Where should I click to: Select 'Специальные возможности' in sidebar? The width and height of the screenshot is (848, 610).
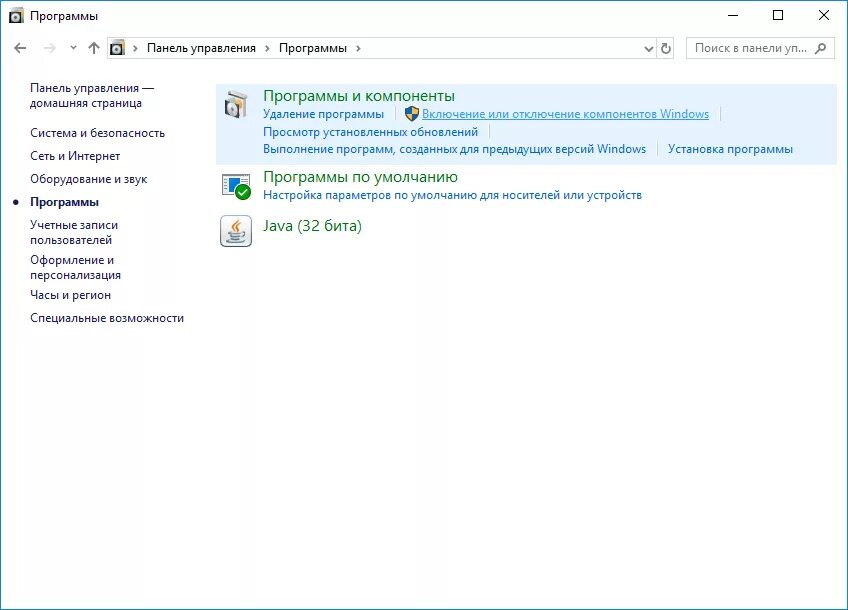tap(107, 318)
